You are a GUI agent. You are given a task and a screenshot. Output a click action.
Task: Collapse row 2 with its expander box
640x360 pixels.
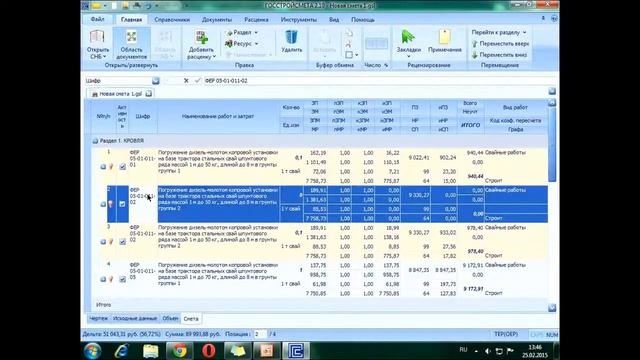(103, 204)
